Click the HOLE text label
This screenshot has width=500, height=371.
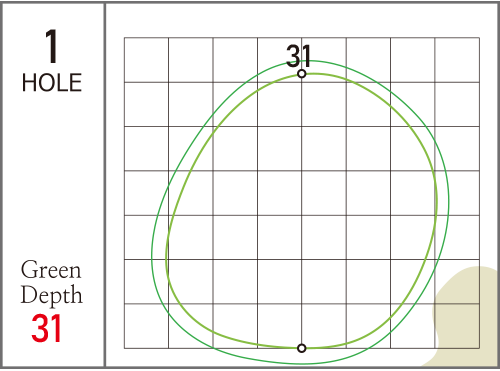52,82
